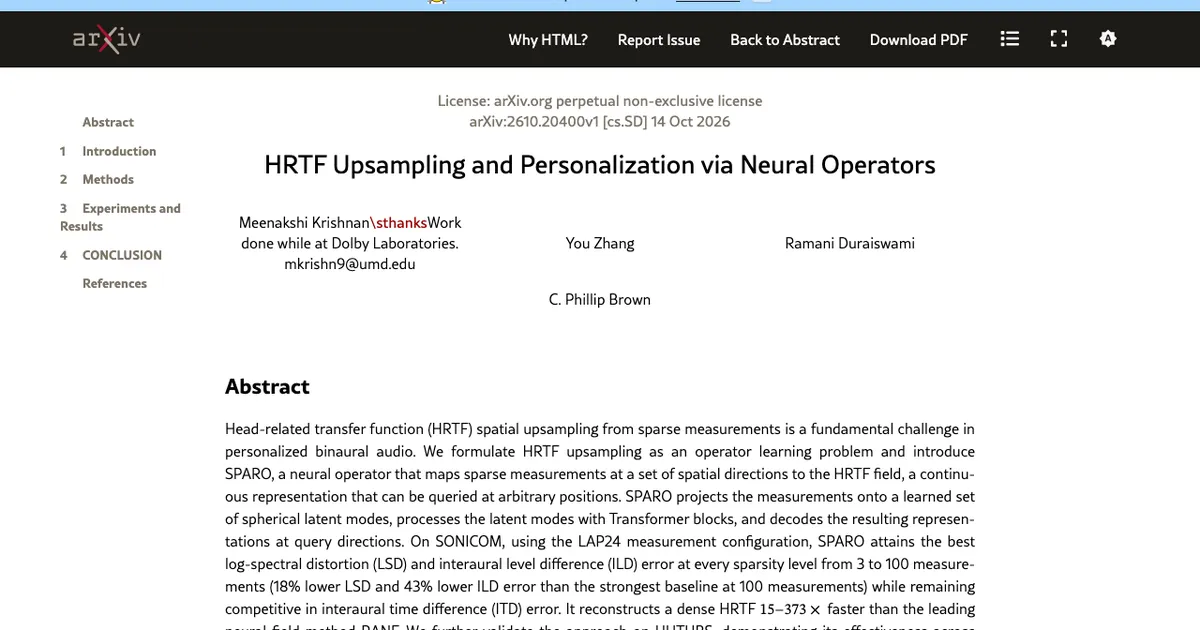The image size is (1200, 630).
Task: Click author name C. Phillip Brown
Action: [x=600, y=299]
